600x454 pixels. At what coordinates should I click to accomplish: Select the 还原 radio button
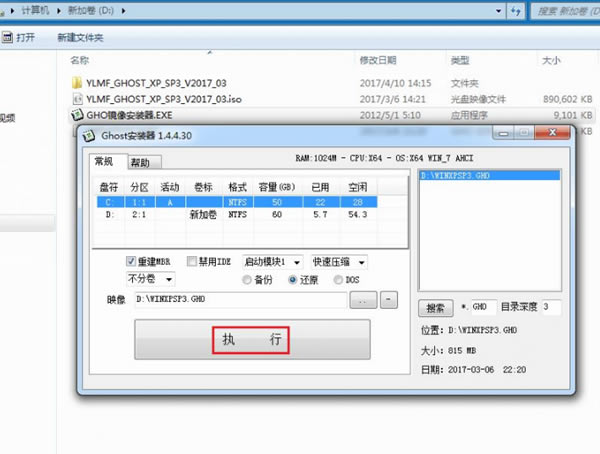[x=293, y=280]
